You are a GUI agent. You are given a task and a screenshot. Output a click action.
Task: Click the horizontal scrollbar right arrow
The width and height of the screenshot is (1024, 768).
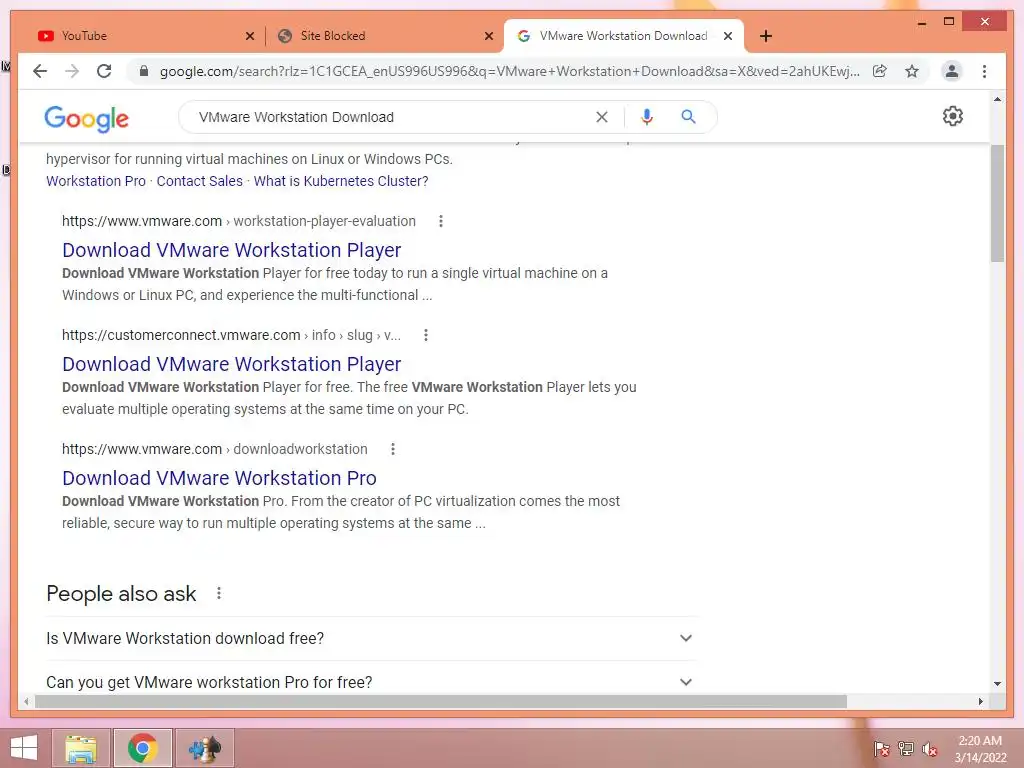[x=980, y=701]
